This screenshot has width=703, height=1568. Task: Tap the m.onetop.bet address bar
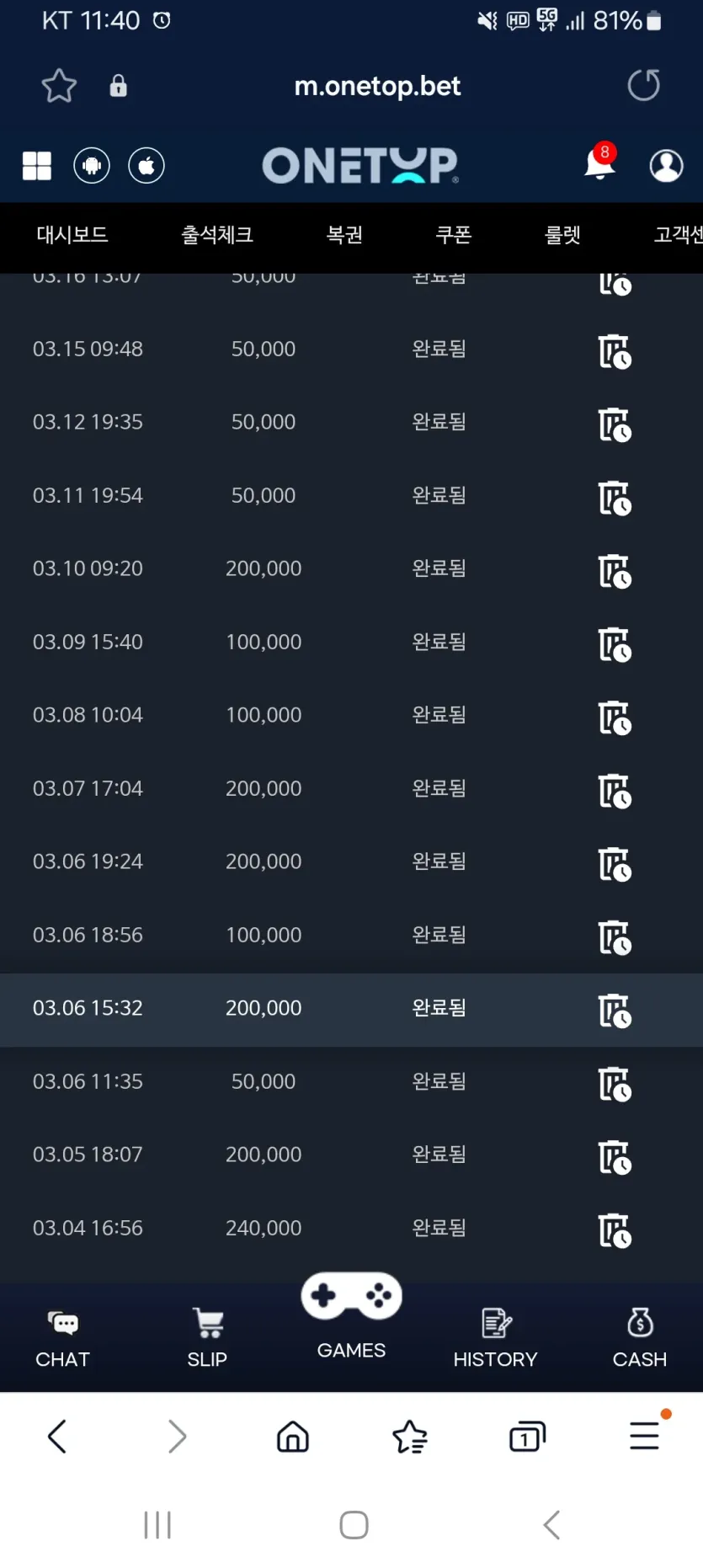pos(377,86)
